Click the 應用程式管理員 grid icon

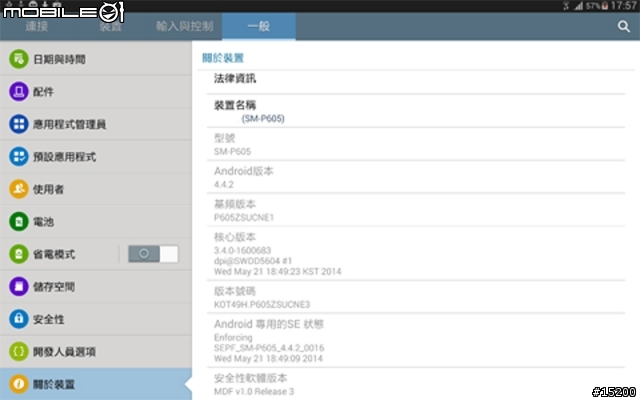19,124
